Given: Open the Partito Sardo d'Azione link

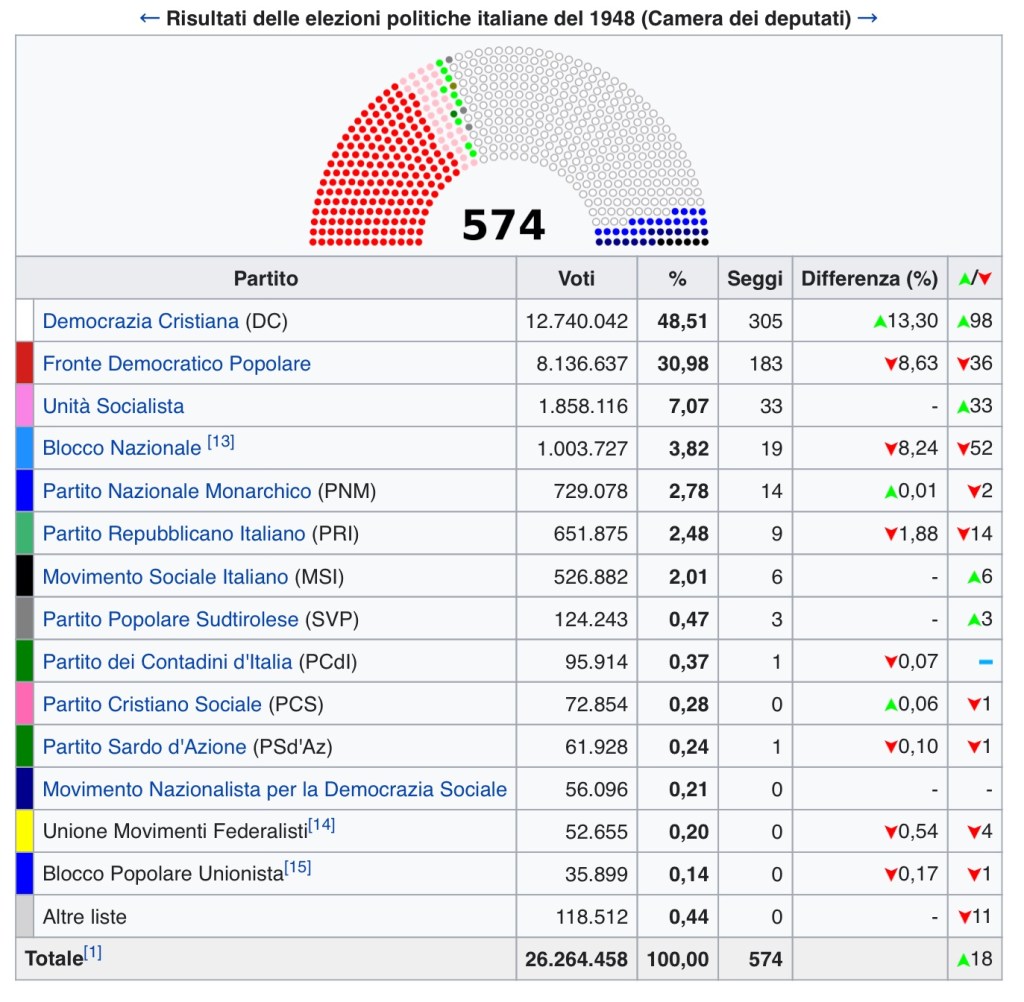Looking at the screenshot, I should click(144, 747).
